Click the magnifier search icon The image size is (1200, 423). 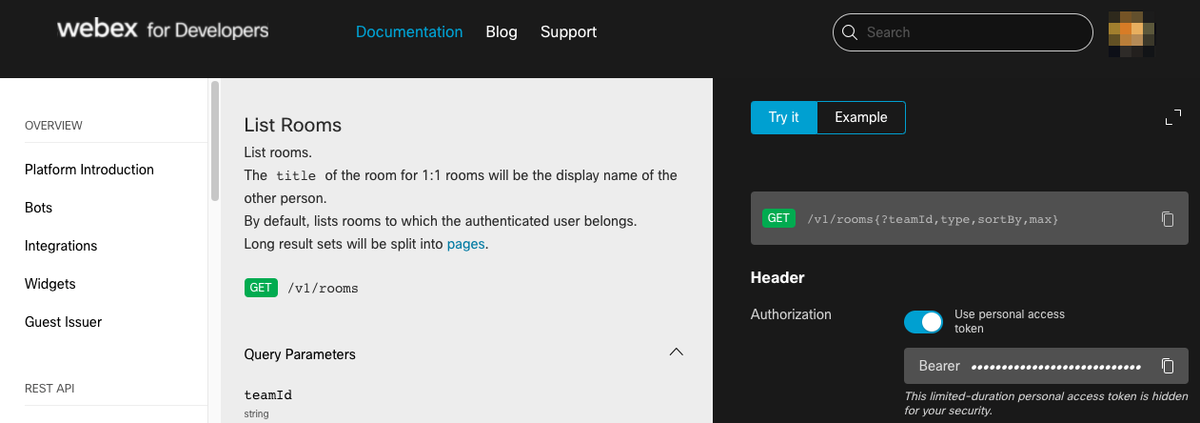(x=850, y=32)
